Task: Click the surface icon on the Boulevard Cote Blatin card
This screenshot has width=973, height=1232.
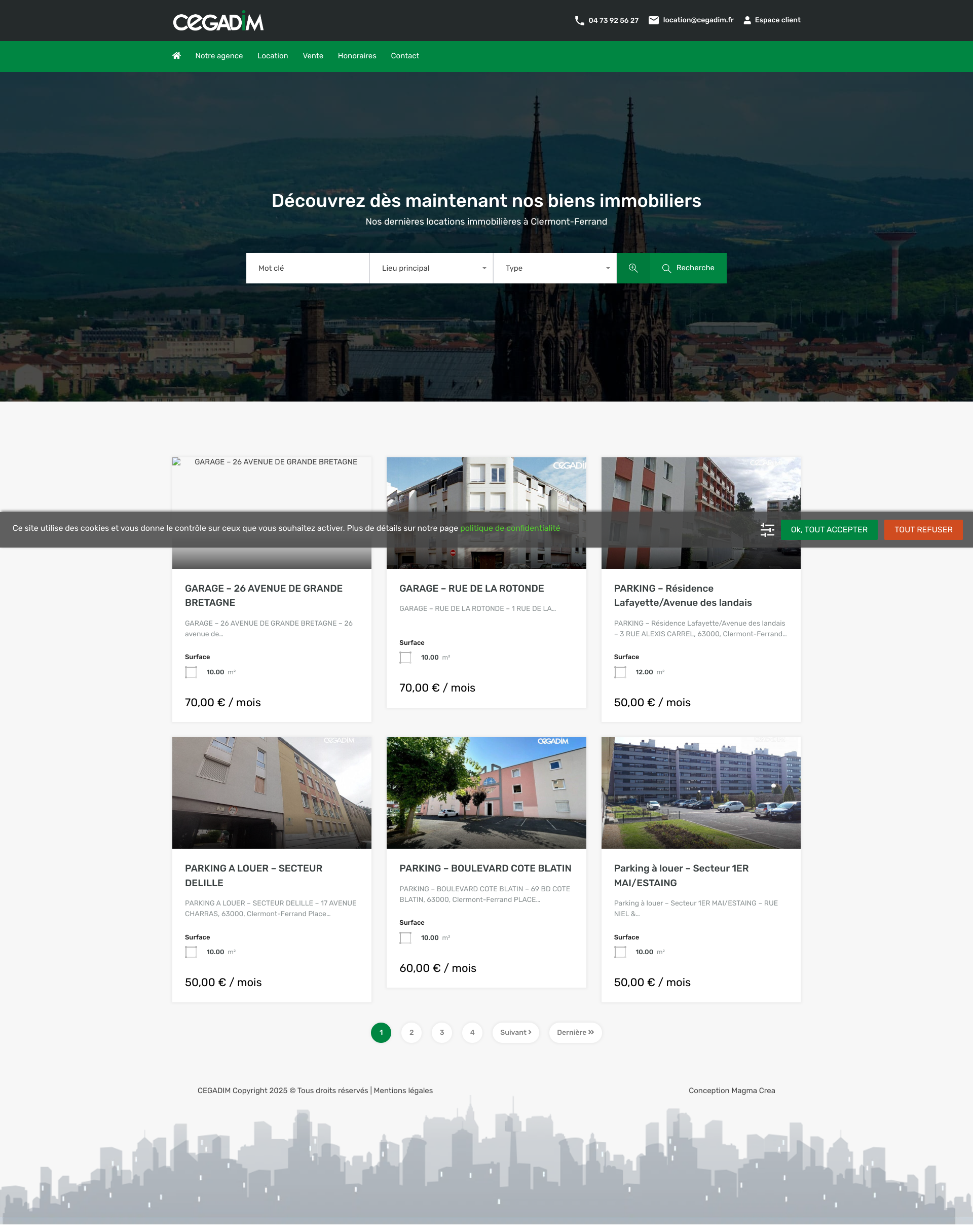Action: coord(405,938)
